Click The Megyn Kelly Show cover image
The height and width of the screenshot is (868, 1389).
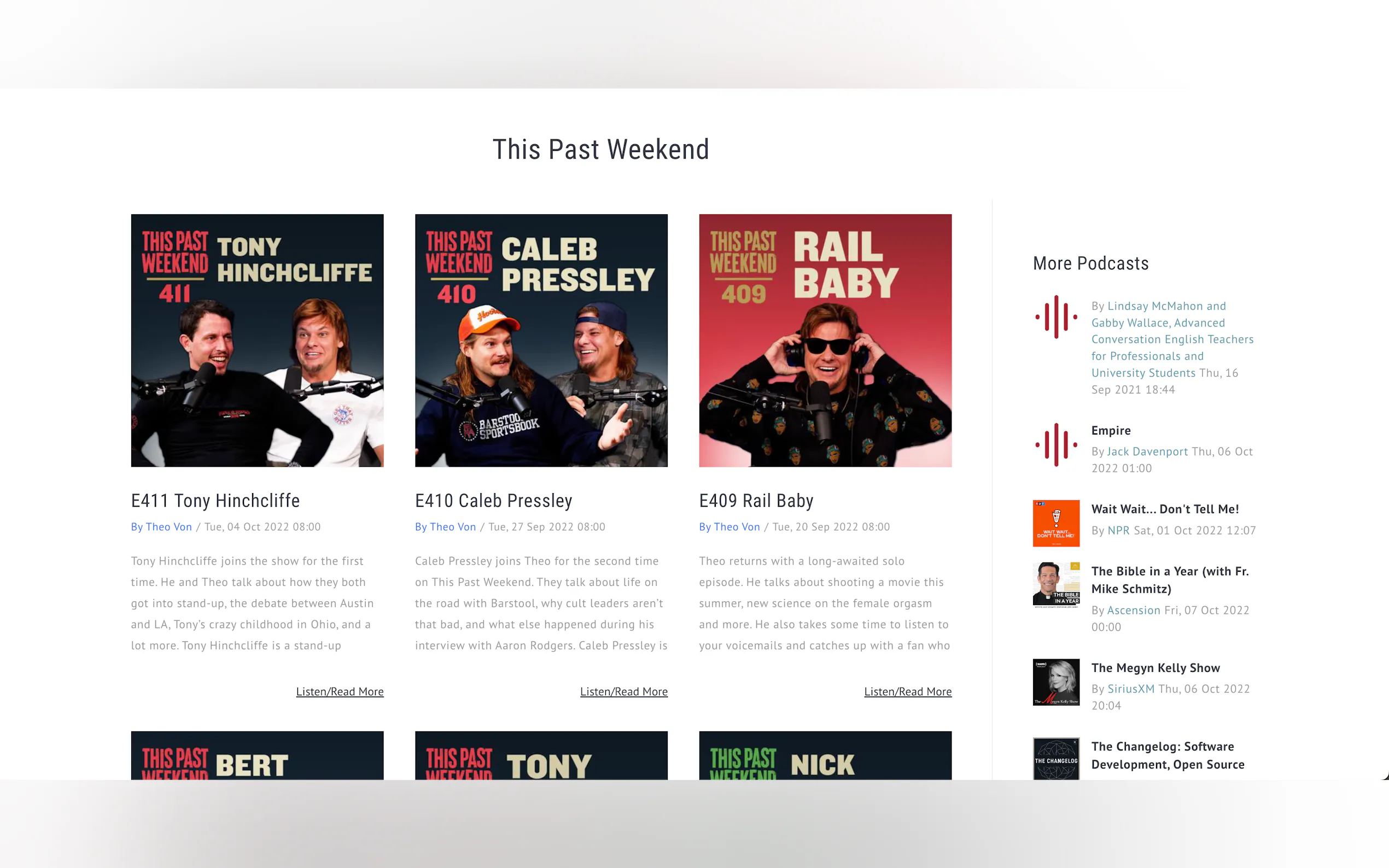coord(1056,682)
